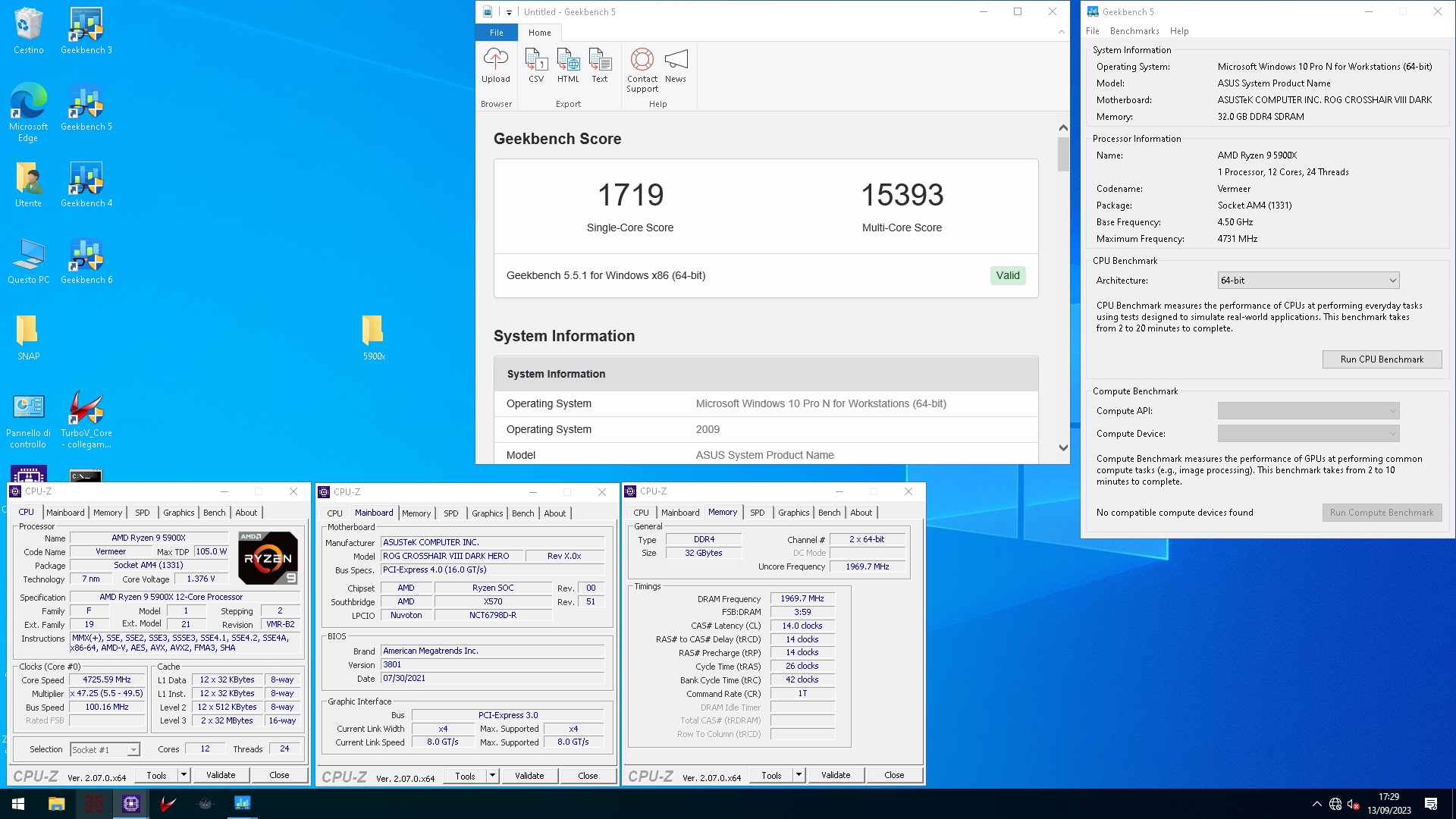Open the Pannello di controllo icon
1456x819 pixels.
pos(28,421)
